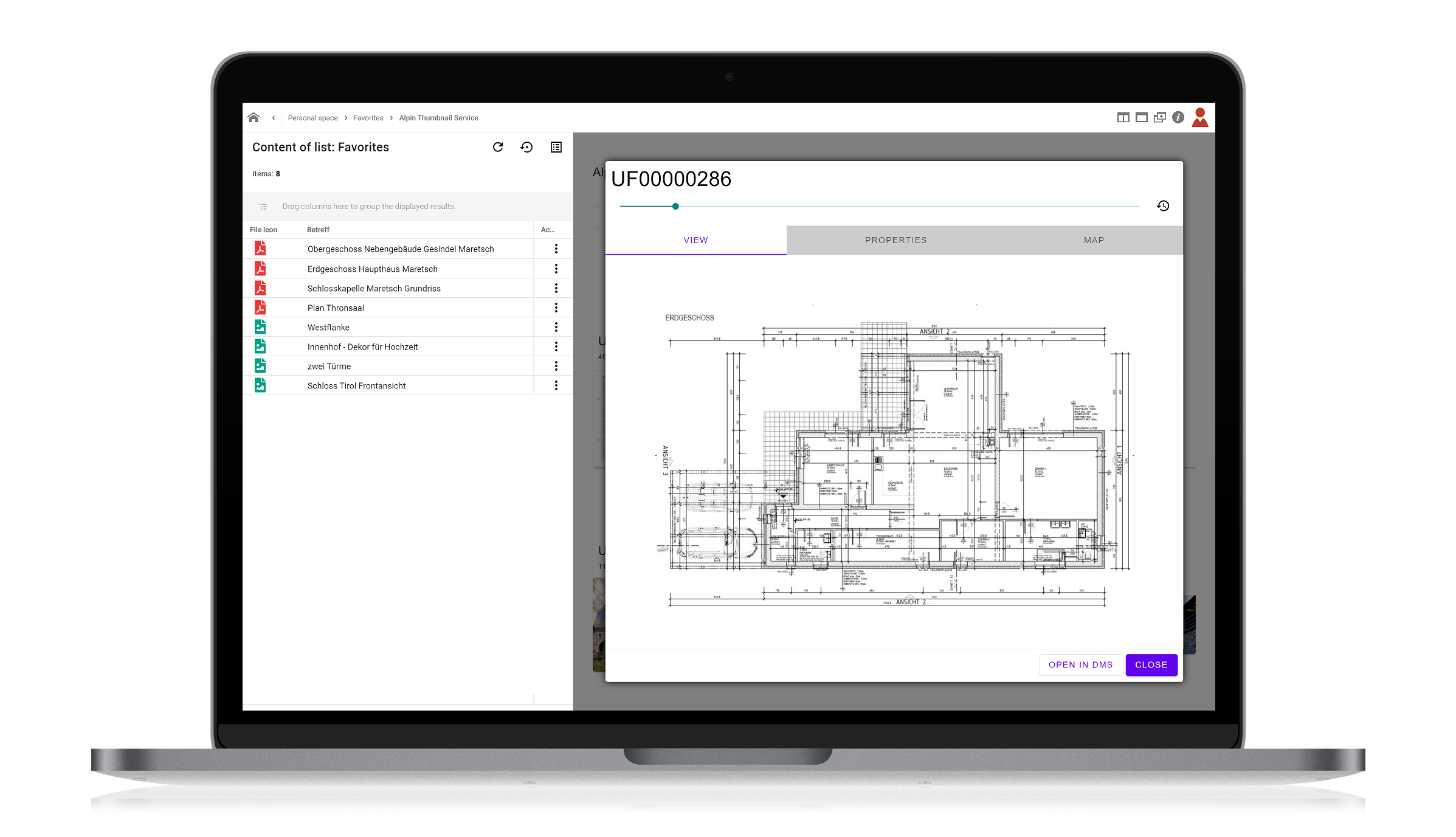The image size is (1456, 837).
Task: Click the history clock icon in the preview panel
Action: (1163, 206)
